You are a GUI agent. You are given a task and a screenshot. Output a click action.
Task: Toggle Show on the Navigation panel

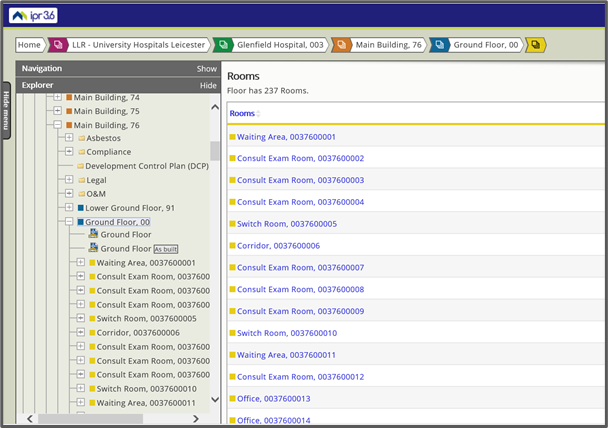(x=206, y=69)
